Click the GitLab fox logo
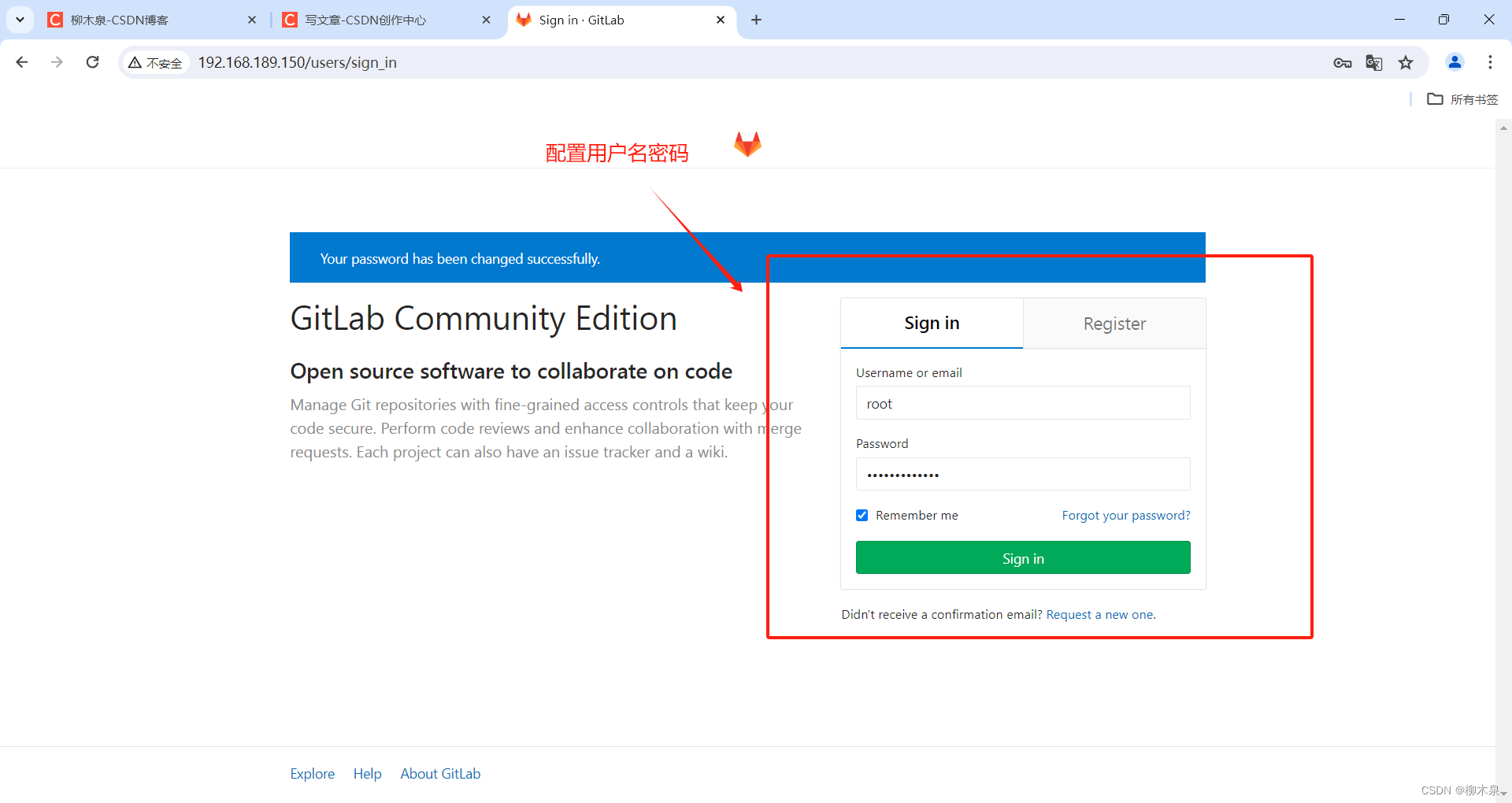This screenshot has height=803, width=1512. (x=747, y=144)
